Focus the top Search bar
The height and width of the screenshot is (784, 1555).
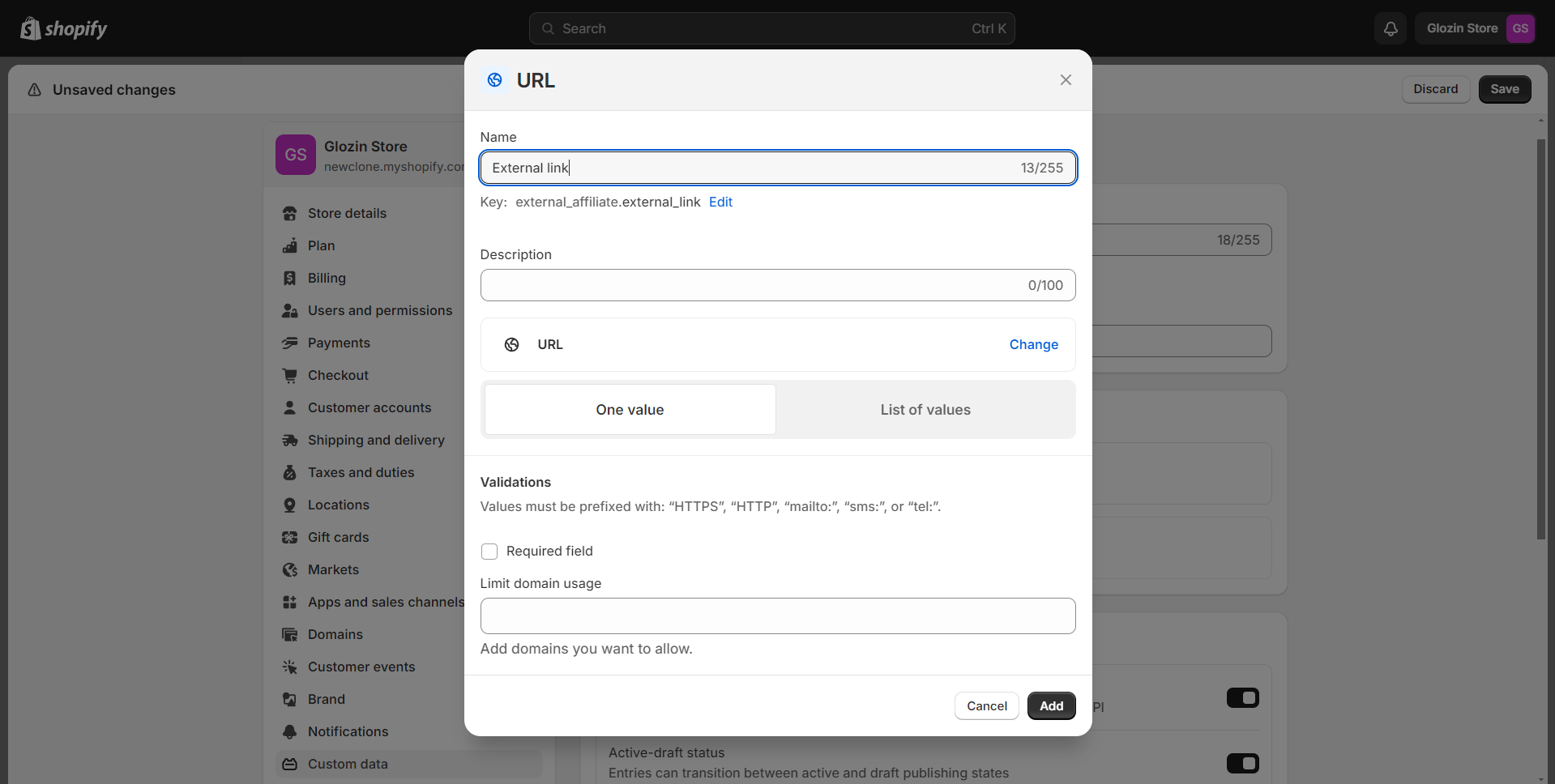coord(771,28)
